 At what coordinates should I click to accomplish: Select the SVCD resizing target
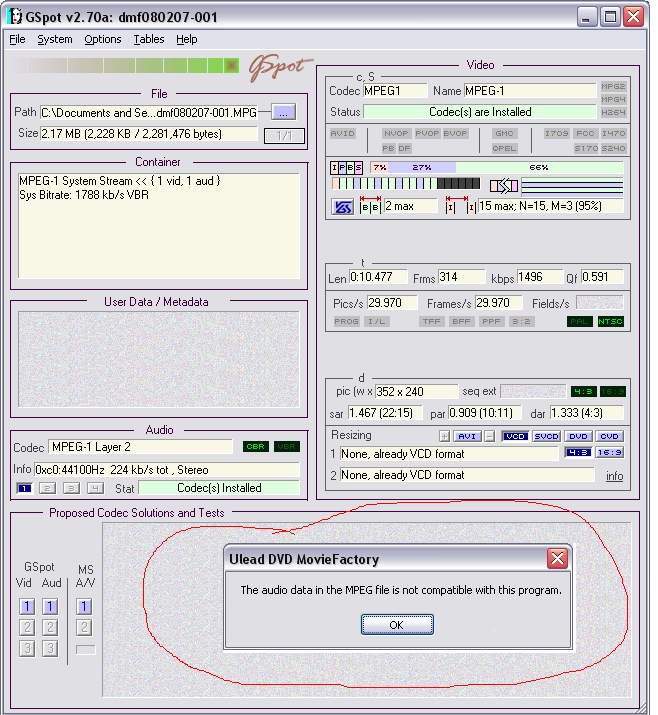(x=546, y=436)
